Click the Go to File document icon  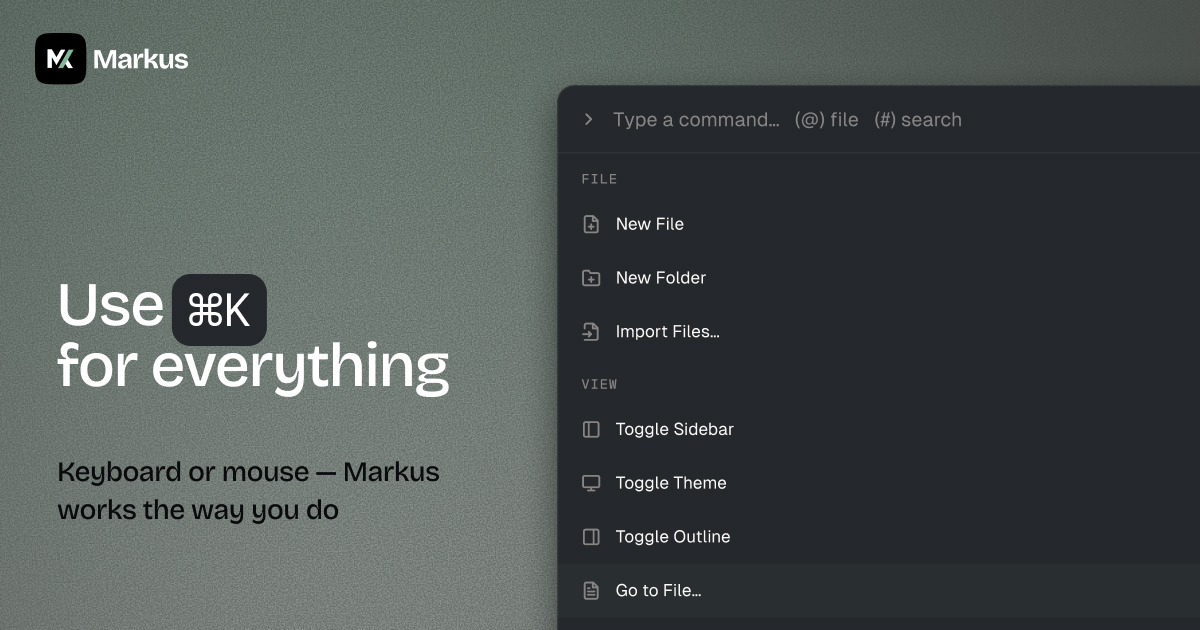click(x=591, y=591)
